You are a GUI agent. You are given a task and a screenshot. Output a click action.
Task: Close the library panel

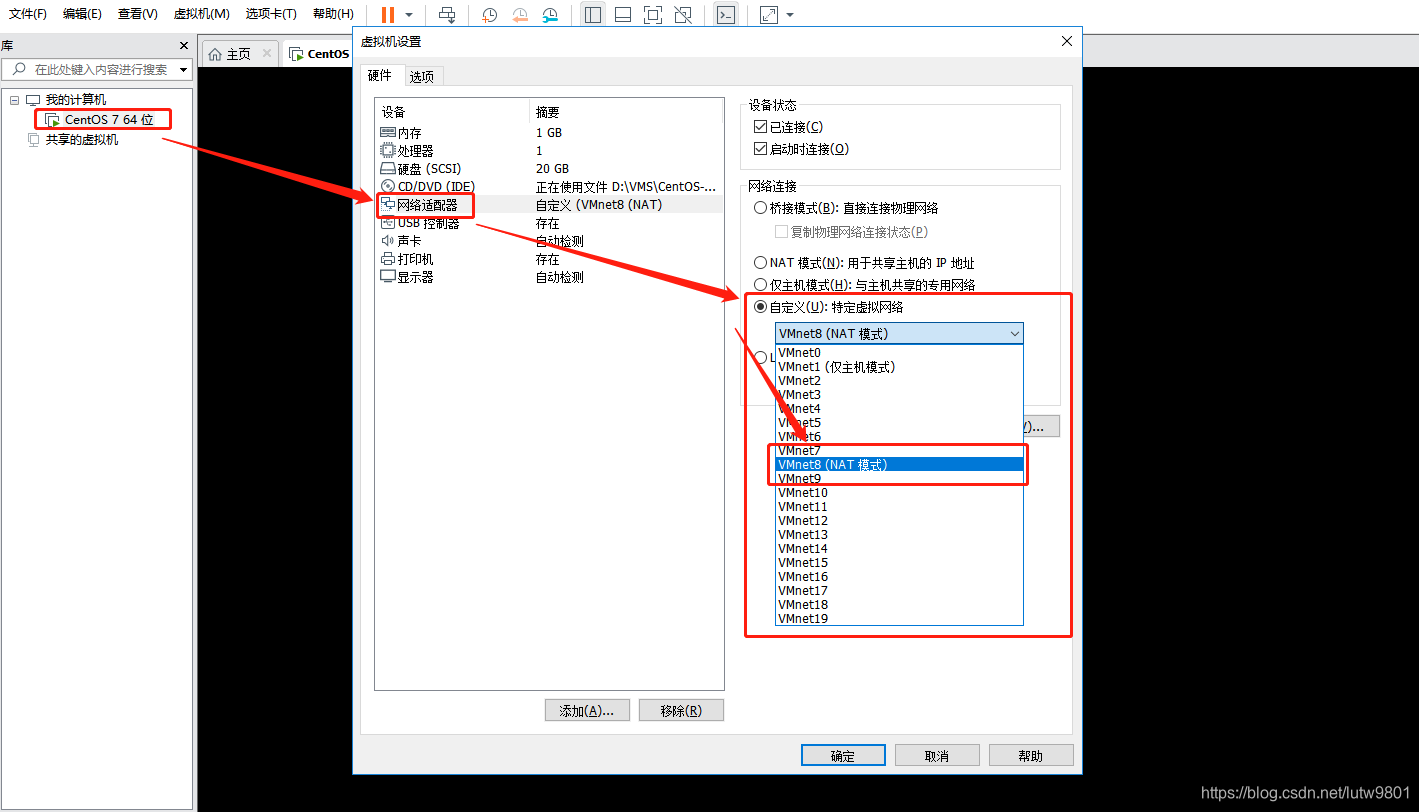tap(183, 46)
